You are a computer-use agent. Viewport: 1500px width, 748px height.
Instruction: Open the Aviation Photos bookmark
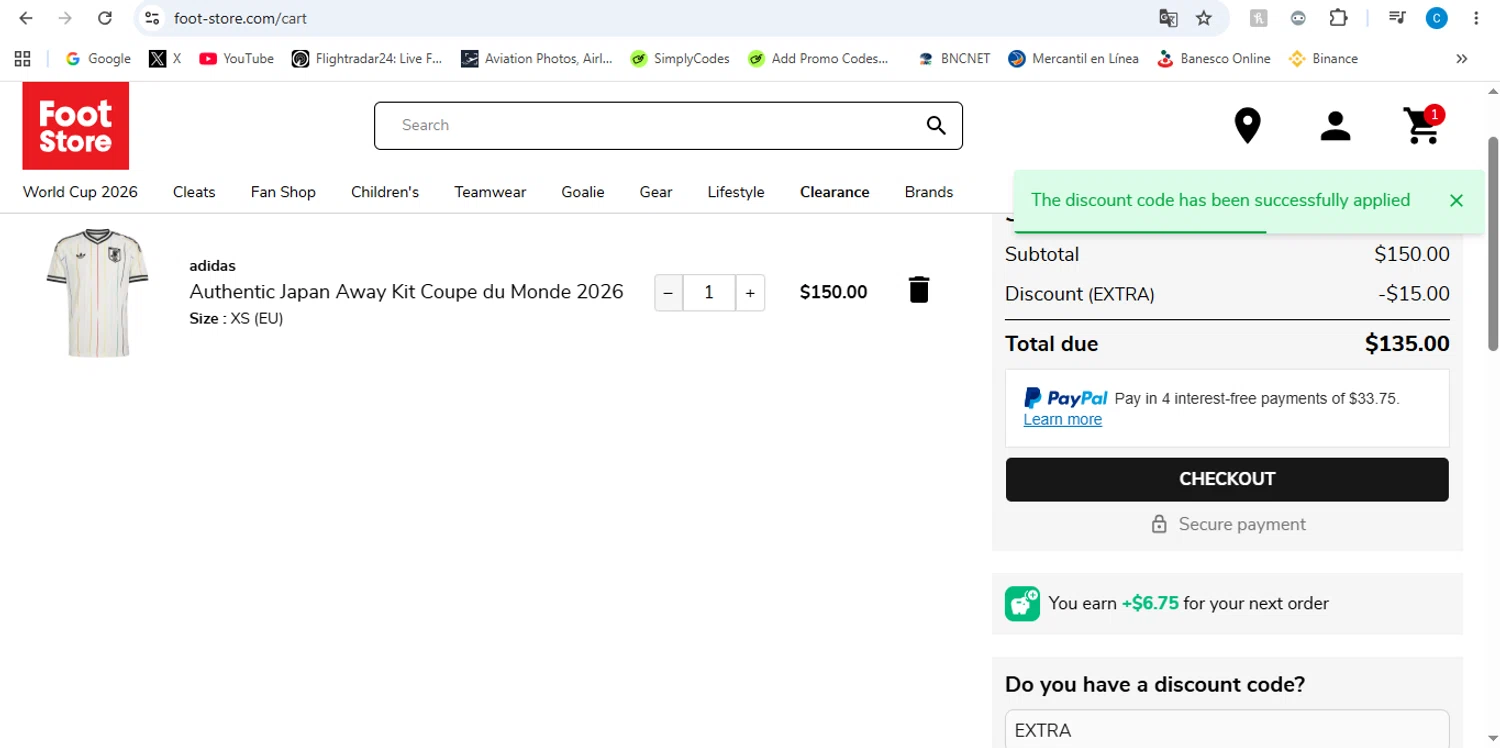click(537, 59)
